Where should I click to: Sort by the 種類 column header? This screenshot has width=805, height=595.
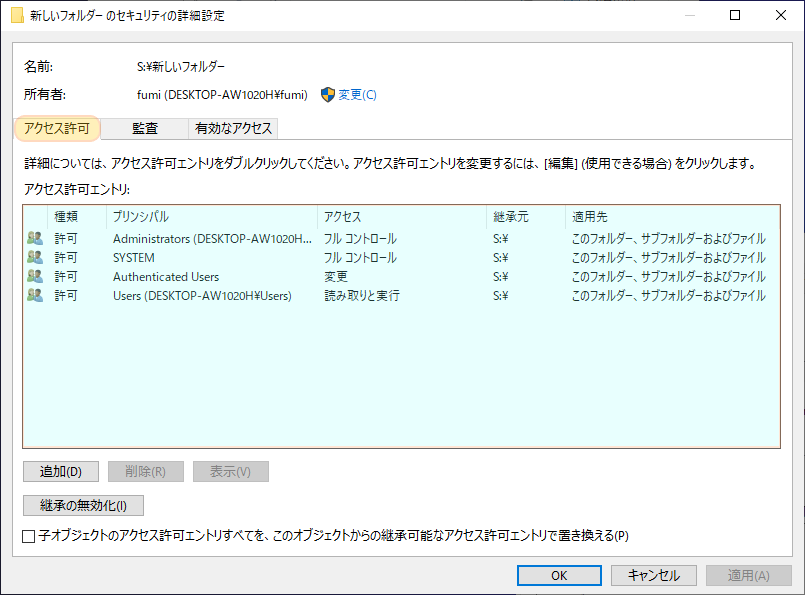(77, 217)
